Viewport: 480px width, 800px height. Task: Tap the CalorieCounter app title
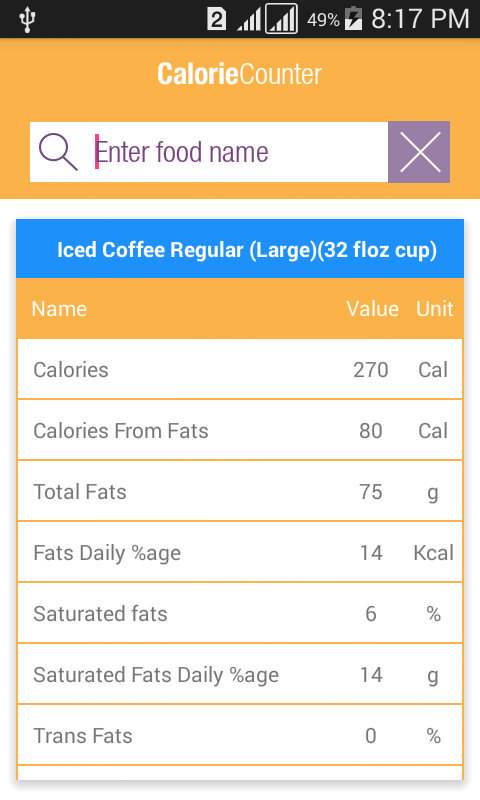pyautogui.click(x=239, y=74)
